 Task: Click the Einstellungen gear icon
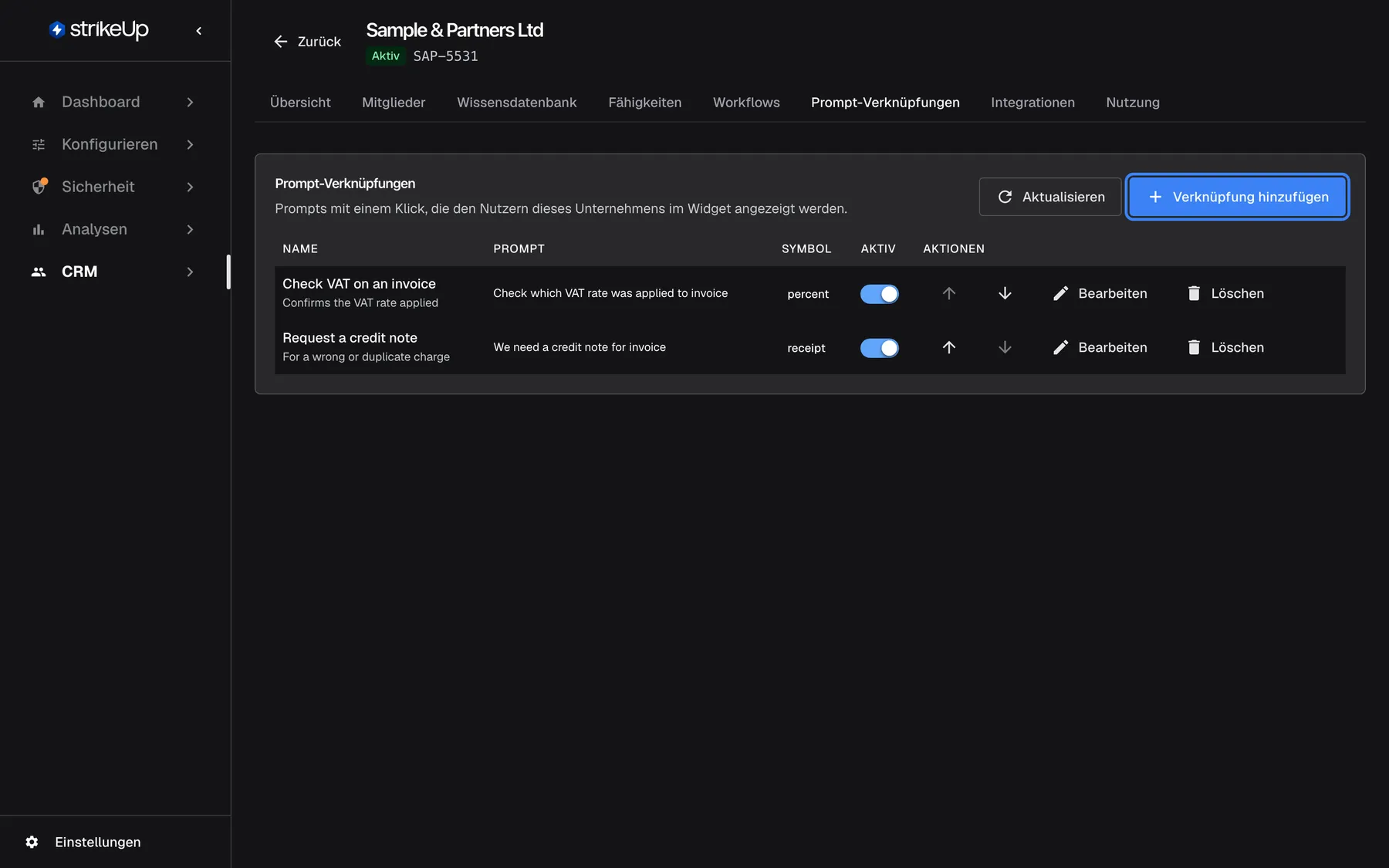pos(32,842)
